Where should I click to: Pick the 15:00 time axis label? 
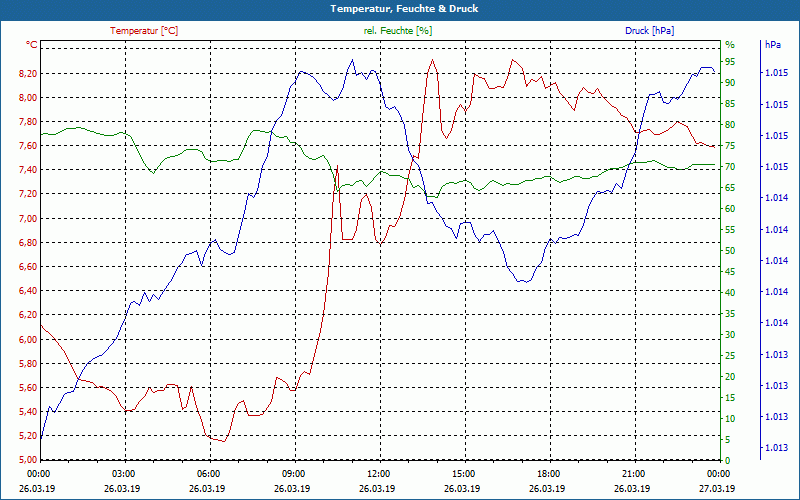click(462, 474)
